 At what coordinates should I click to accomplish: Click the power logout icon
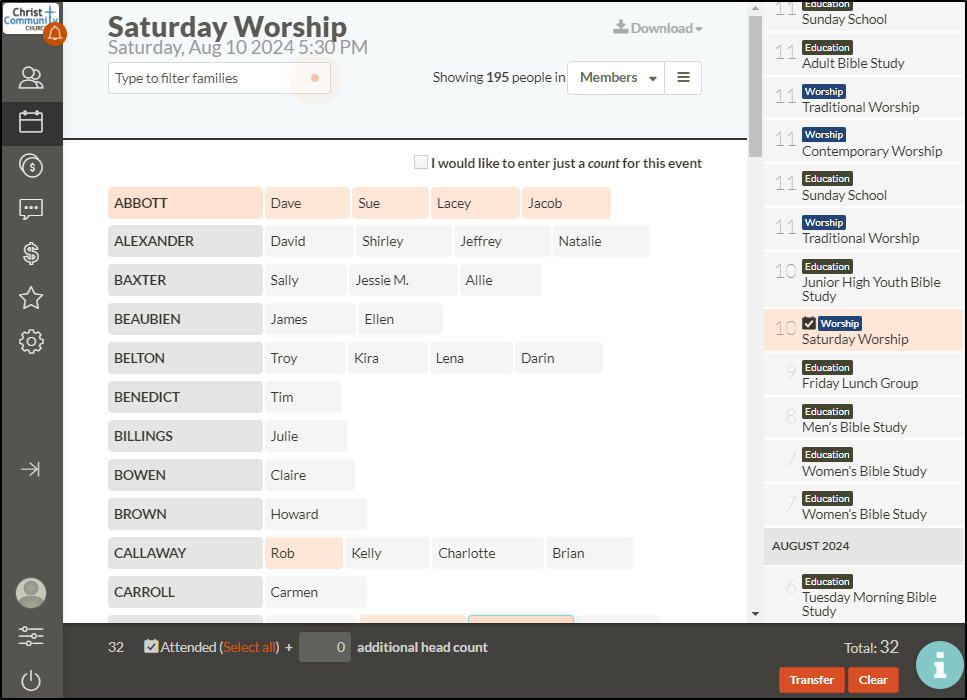click(x=31, y=681)
